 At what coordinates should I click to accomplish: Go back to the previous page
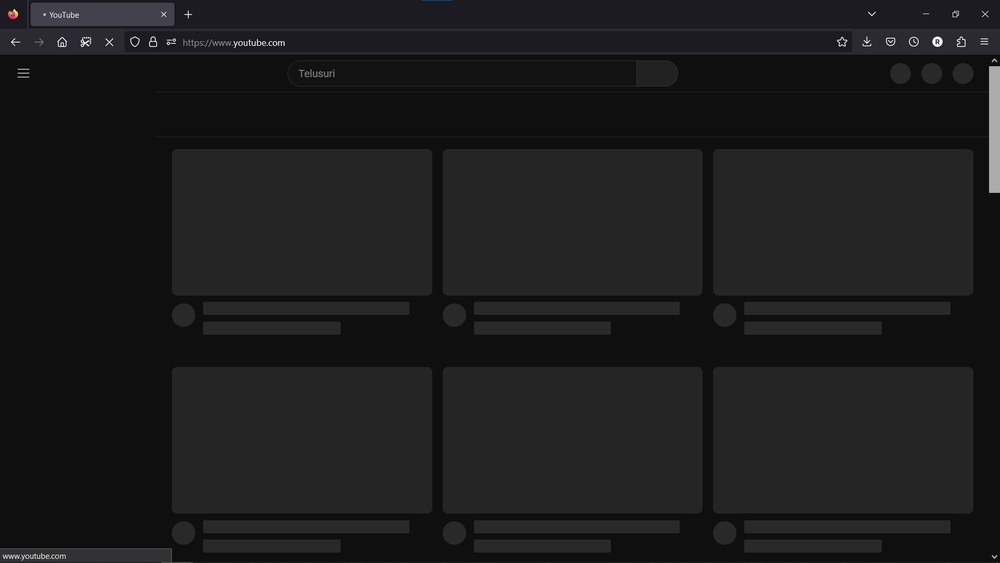[15, 42]
